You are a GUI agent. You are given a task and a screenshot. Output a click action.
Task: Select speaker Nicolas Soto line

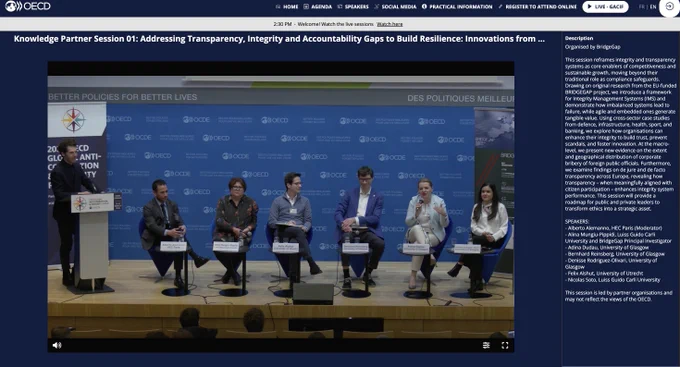click(612, 280)
